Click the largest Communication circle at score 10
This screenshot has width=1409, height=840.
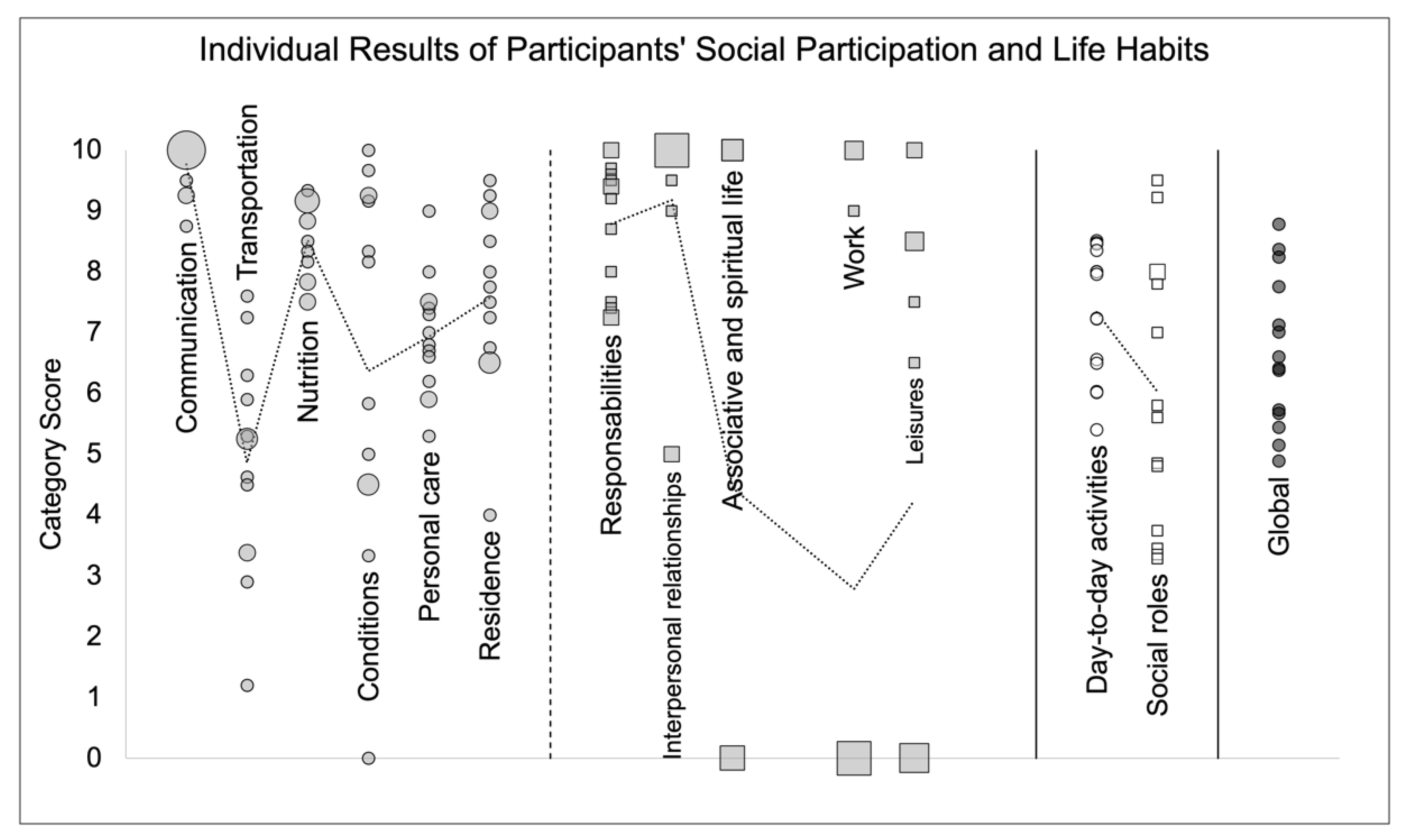click(x=187, y=151)
